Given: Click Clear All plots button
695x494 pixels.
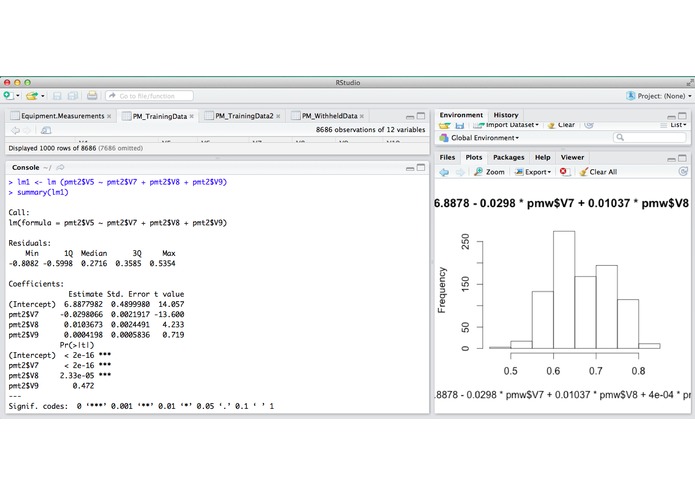Looking at the screenshot, I should coord(598,172).
